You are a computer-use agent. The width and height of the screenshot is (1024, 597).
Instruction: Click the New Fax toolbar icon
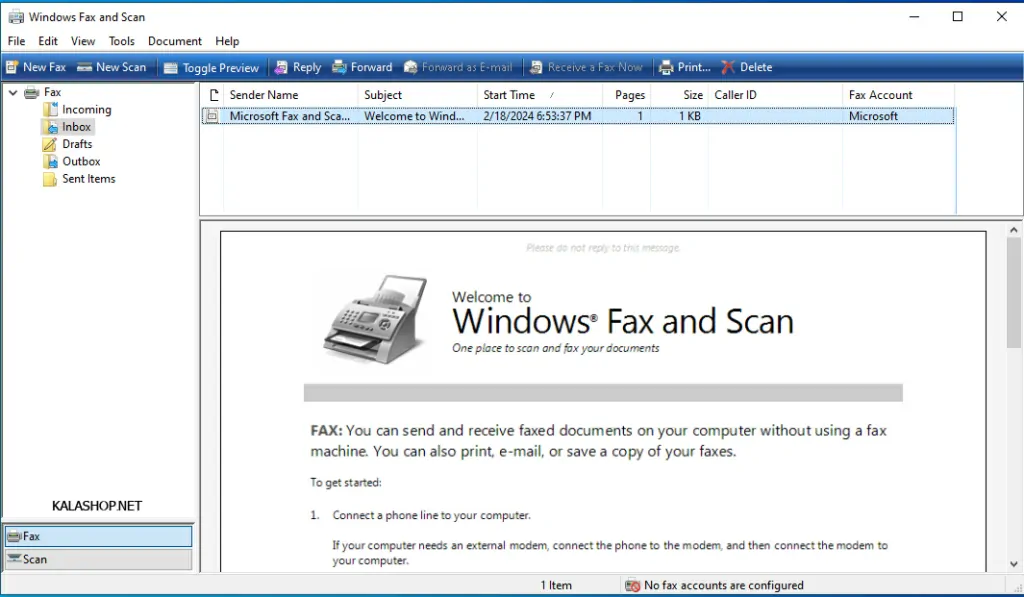36,67
